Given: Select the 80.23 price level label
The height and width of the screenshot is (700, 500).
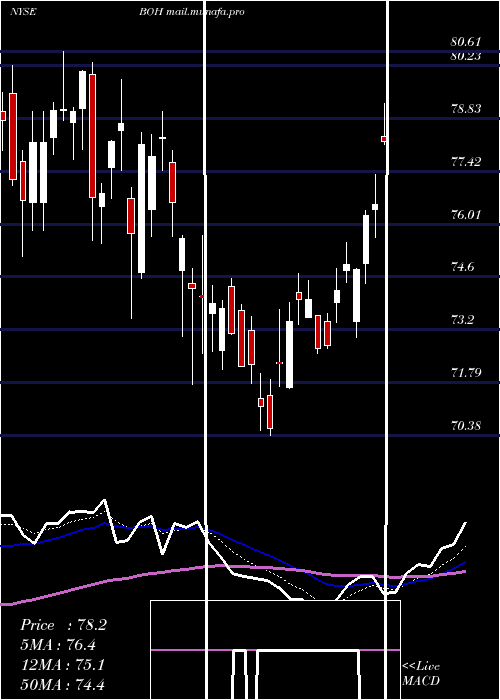Looking at the screenshot, I should [x=466, y=56].
